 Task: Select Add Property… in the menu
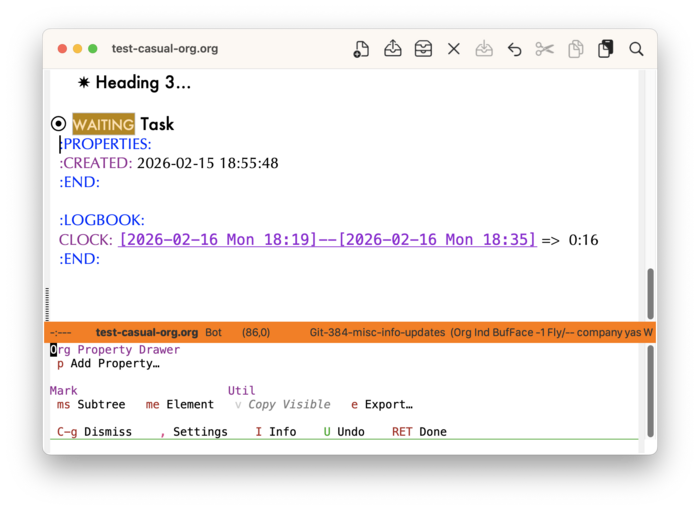click(114, 364)
